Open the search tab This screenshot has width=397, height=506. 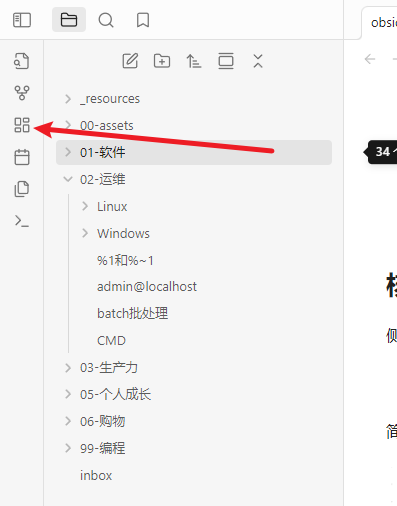(106, 20)
